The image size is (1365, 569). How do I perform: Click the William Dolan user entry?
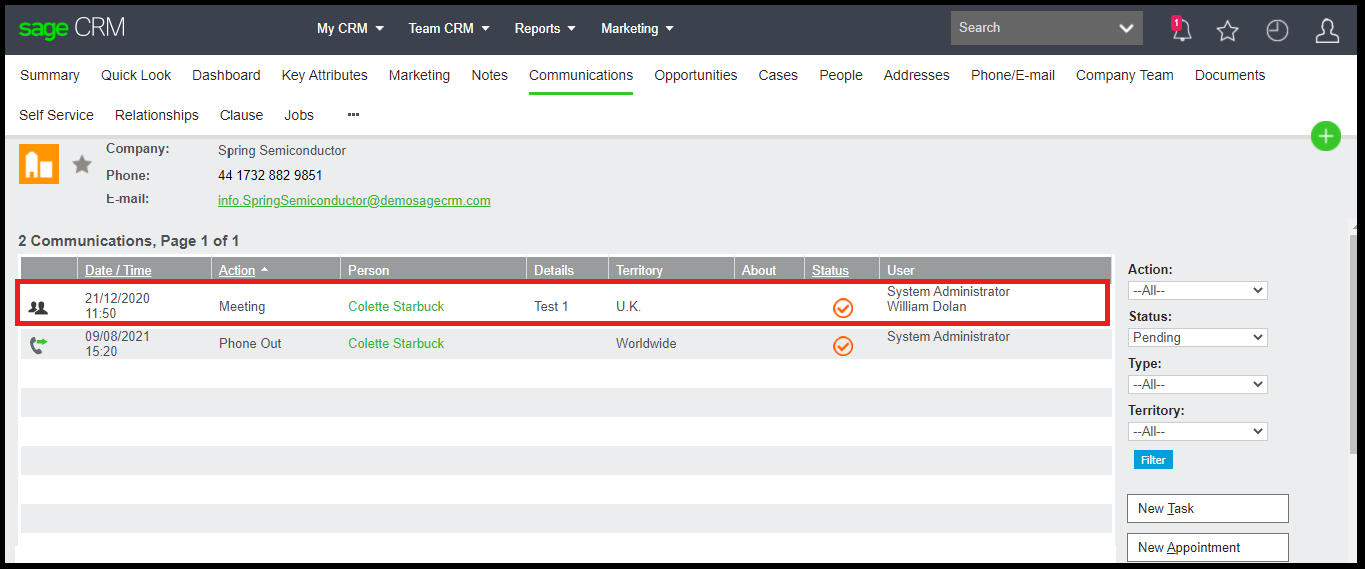point(927,307)
